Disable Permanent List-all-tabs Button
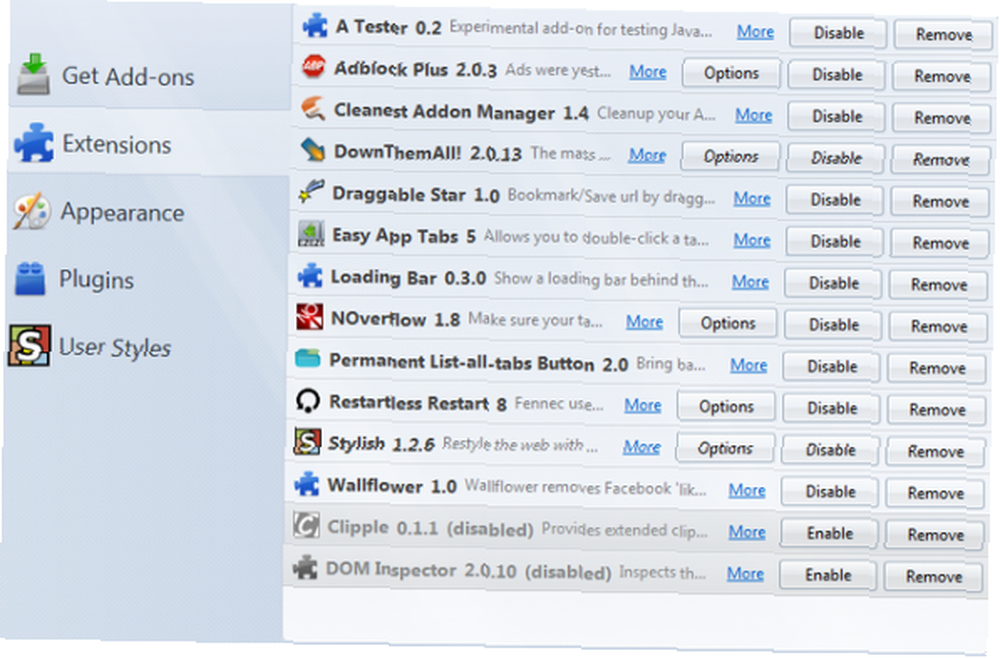This screenshot has height=658, width=1000. (x=832, y=367)
